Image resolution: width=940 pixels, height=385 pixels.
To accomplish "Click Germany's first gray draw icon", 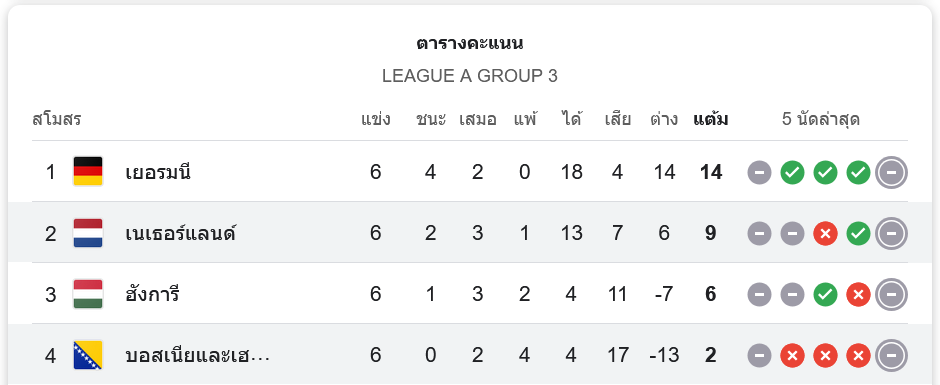I will pos(759,173).
